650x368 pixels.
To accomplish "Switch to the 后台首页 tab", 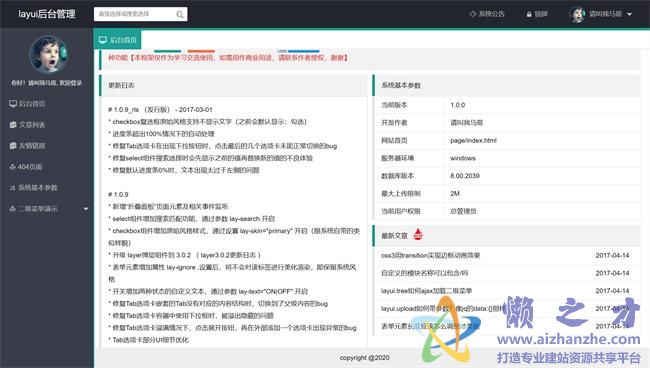I will pyautogui.click(x=118, y=40).
